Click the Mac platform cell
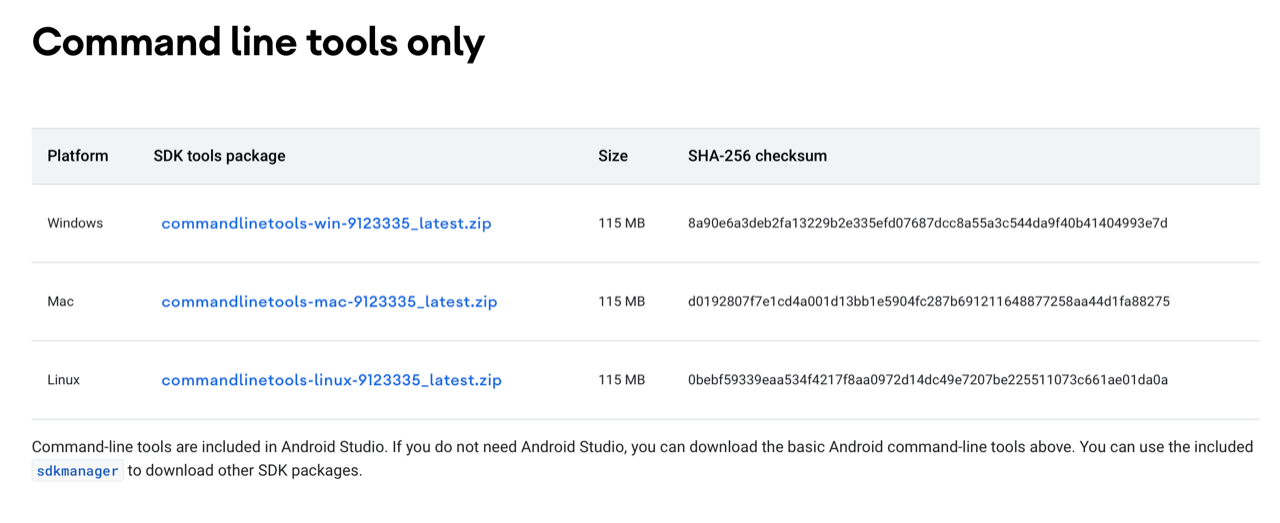This screenshot has width=1280, height=523. pyautogui.click(x=61, y=301)
